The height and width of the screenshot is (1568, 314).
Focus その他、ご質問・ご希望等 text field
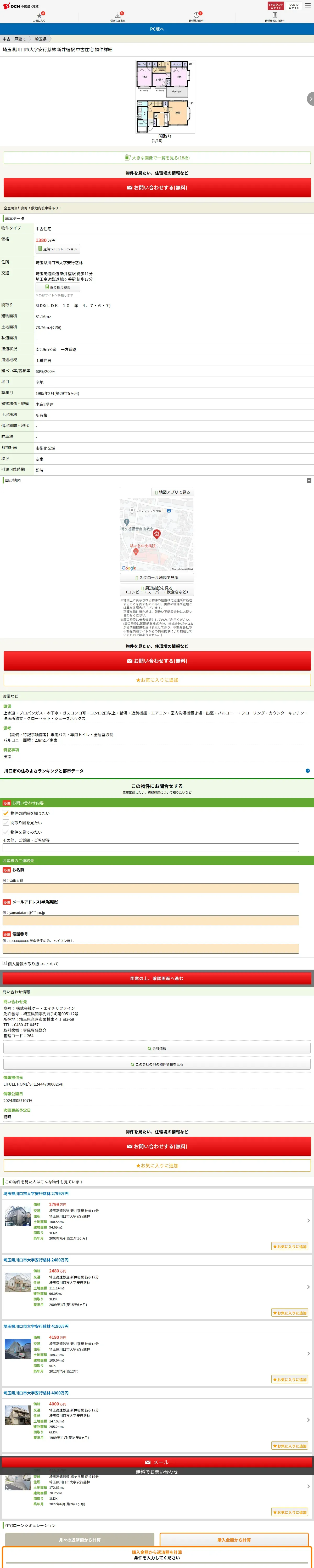click(151, 847)
